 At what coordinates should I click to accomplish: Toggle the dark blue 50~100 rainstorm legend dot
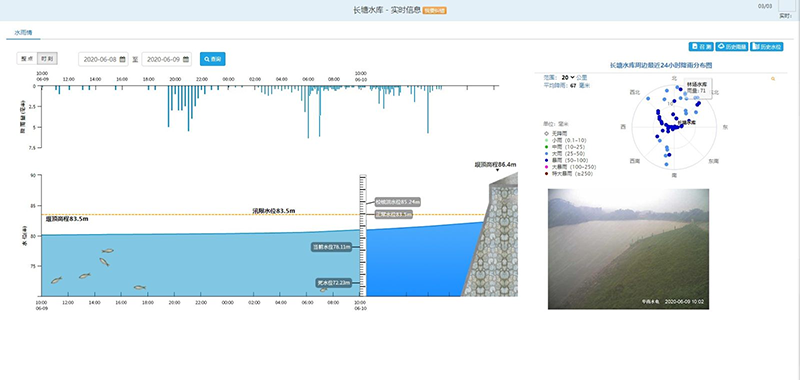tap(546, 160)
